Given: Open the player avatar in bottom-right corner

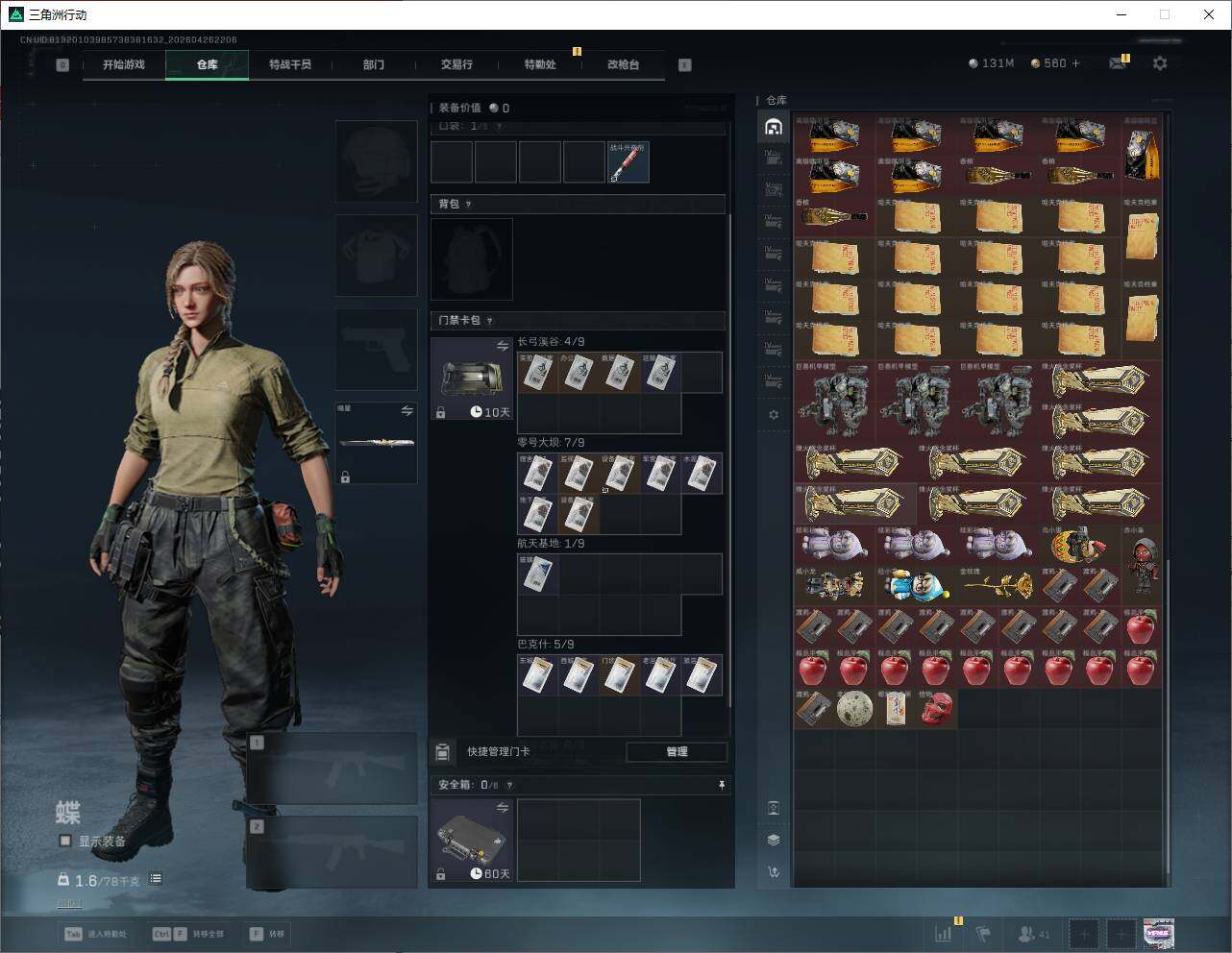Looking at the screenshot, I should (1159, 933).
